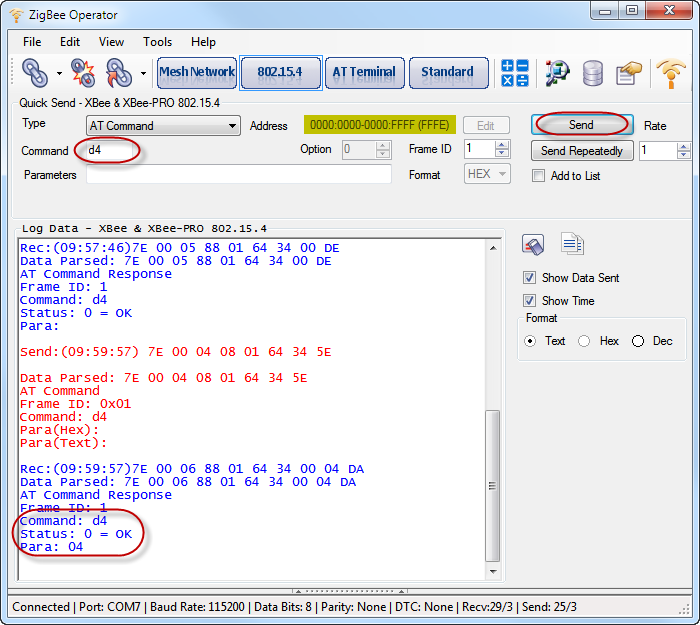The width and height of the screenshot is (700, 625).
Task: Open the AT Terminal mode
Action: (x=365, y=72)
